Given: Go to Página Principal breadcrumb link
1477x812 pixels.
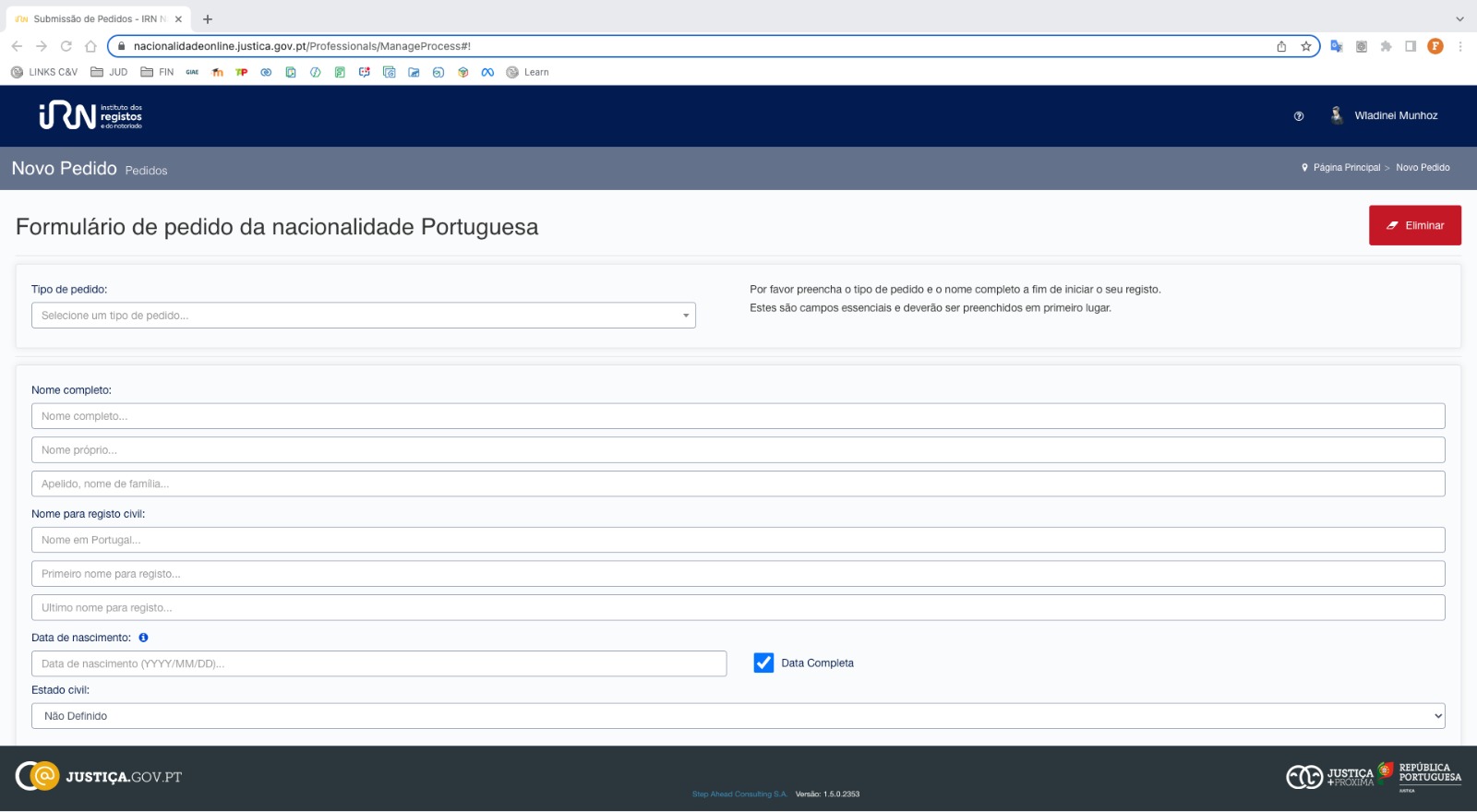Looking at the screenshot, I should (x=1346, y=168).
